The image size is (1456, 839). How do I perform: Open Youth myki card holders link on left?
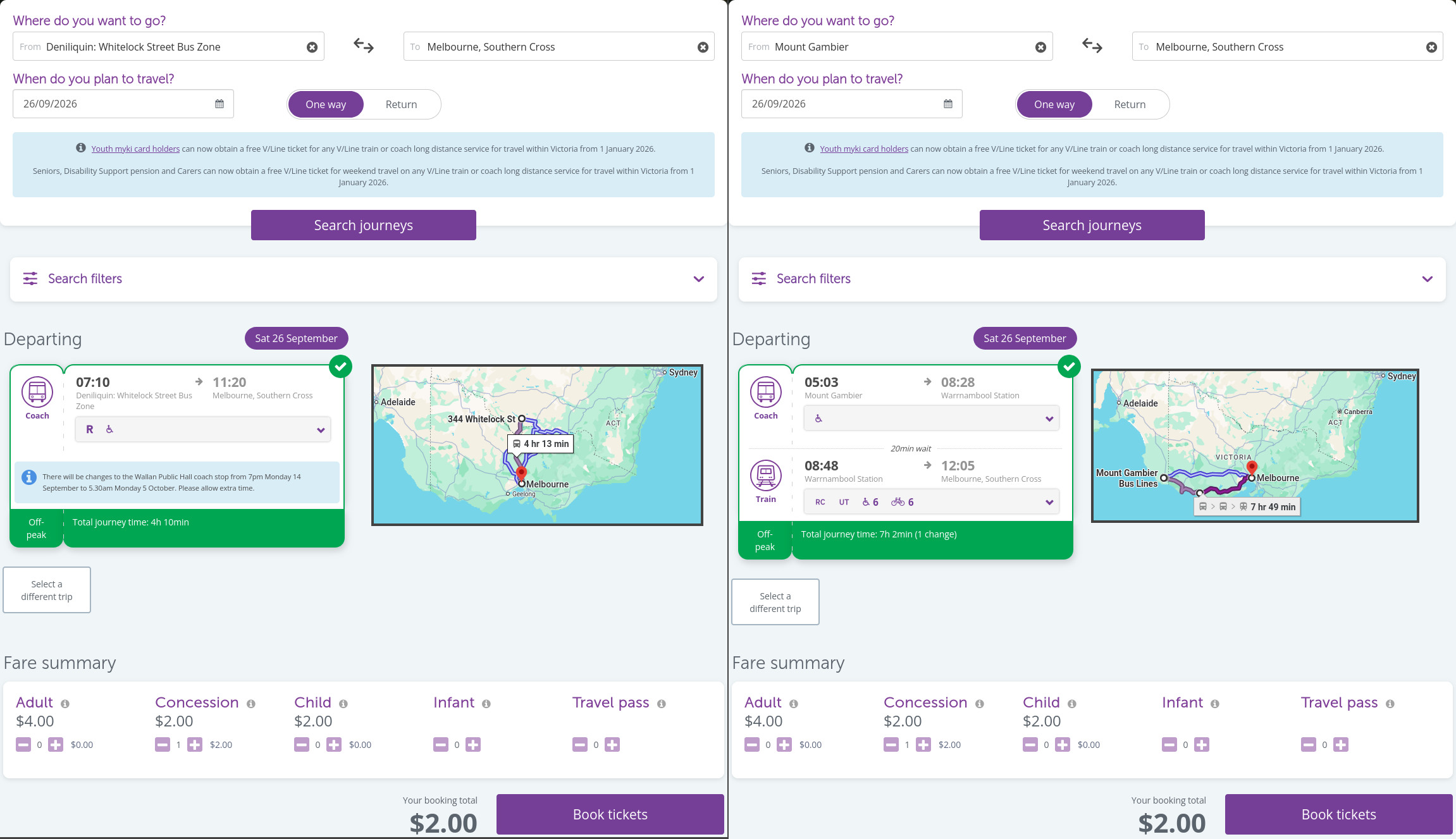coord(135,149)
